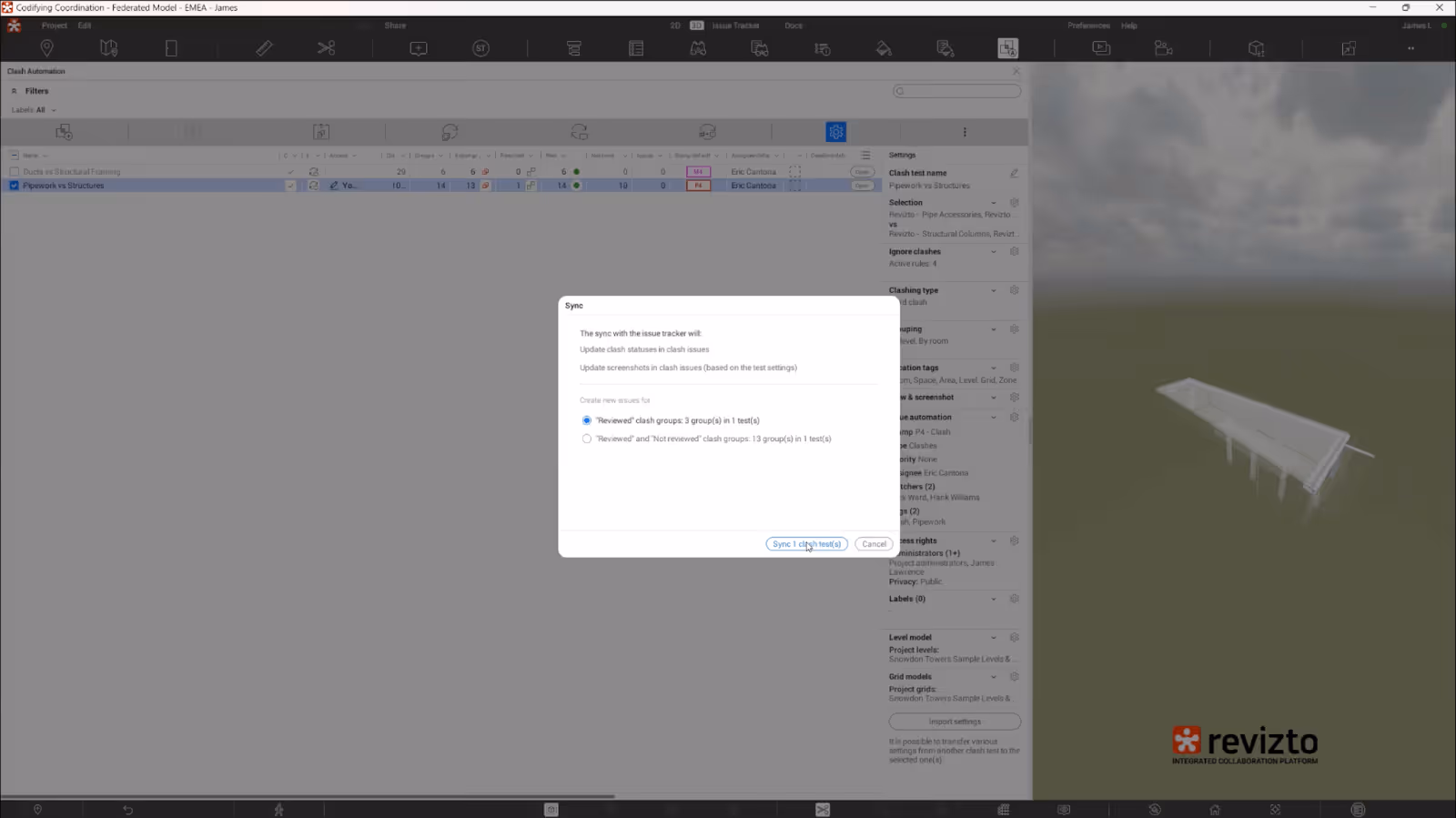Screen dimensions: 1456x818
Task: Switch to the Docs tab
Action: pyautogui.click(x=794, y=25)
